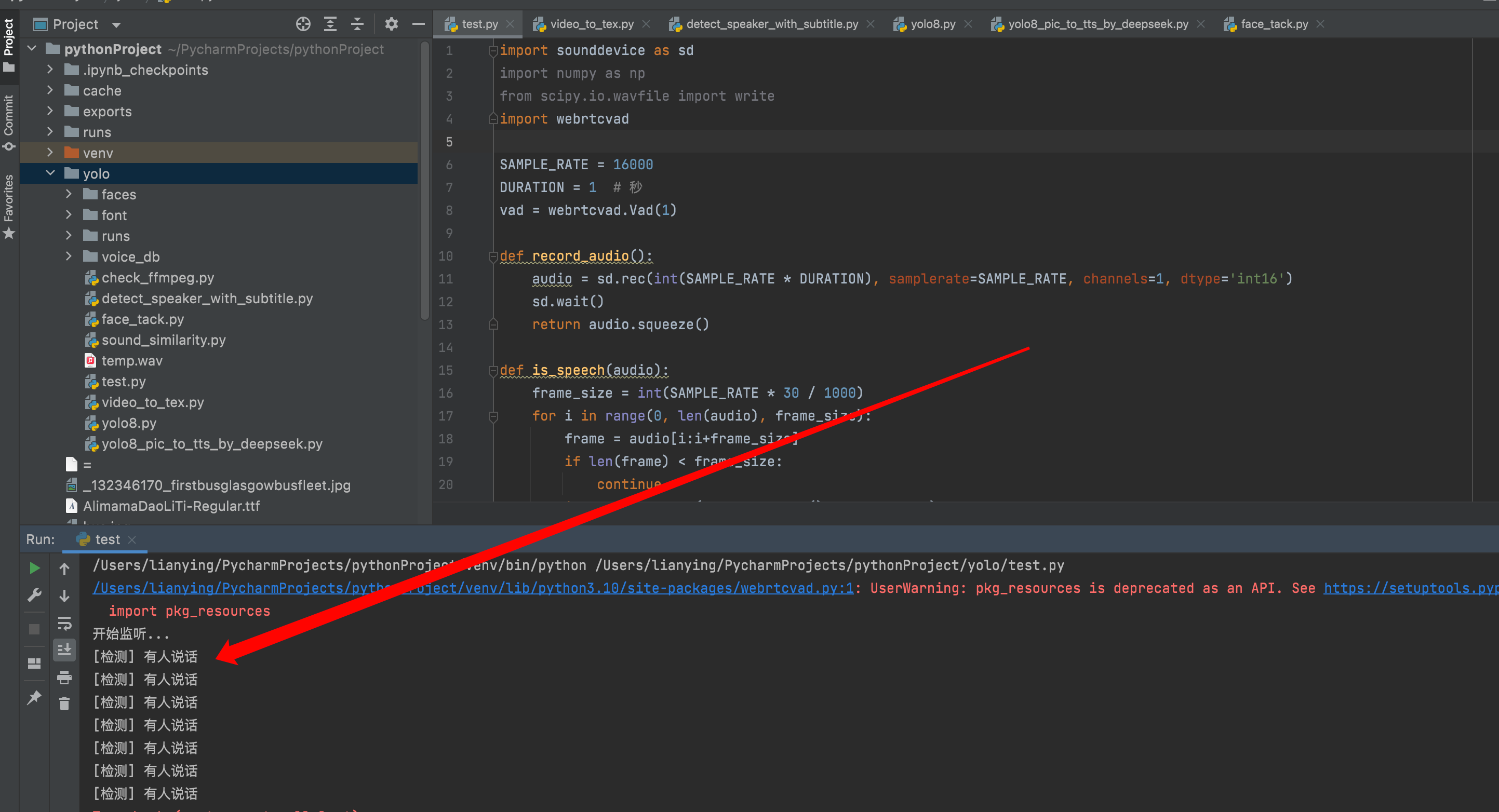Select _132346170_firstbusglasgowbusfleet.jpg file
The width and height of the screenshot is (1499, 812).
(217, 485)
